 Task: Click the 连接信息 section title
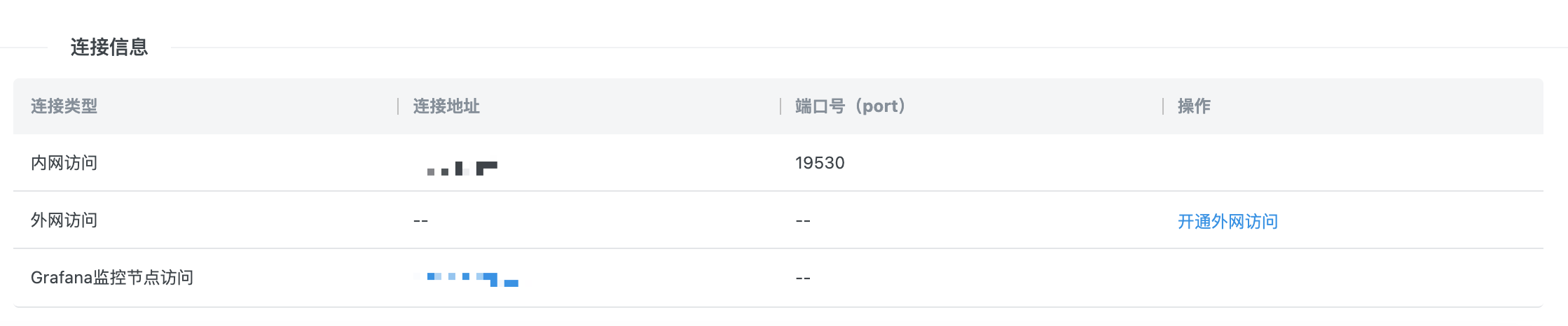point(109,47)
